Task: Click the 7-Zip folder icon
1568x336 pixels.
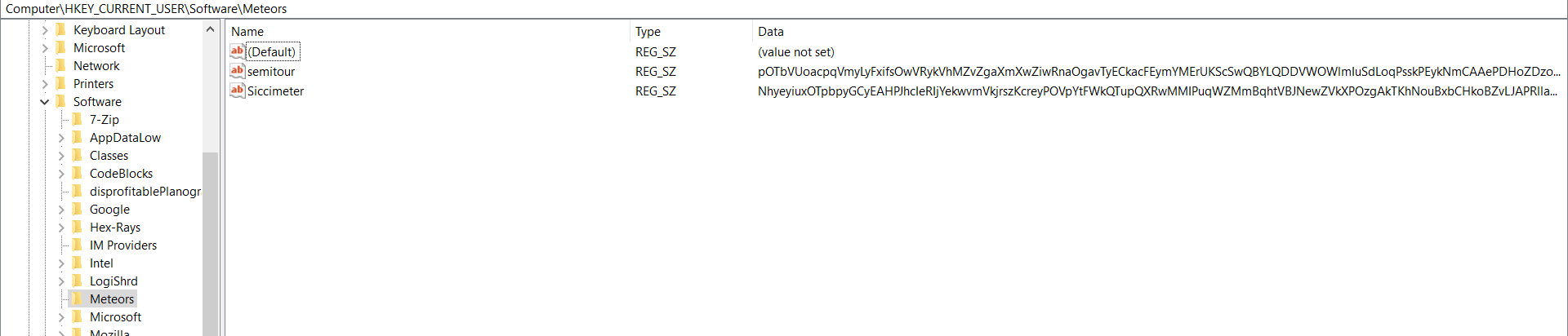Action: (x=78, y=119)
